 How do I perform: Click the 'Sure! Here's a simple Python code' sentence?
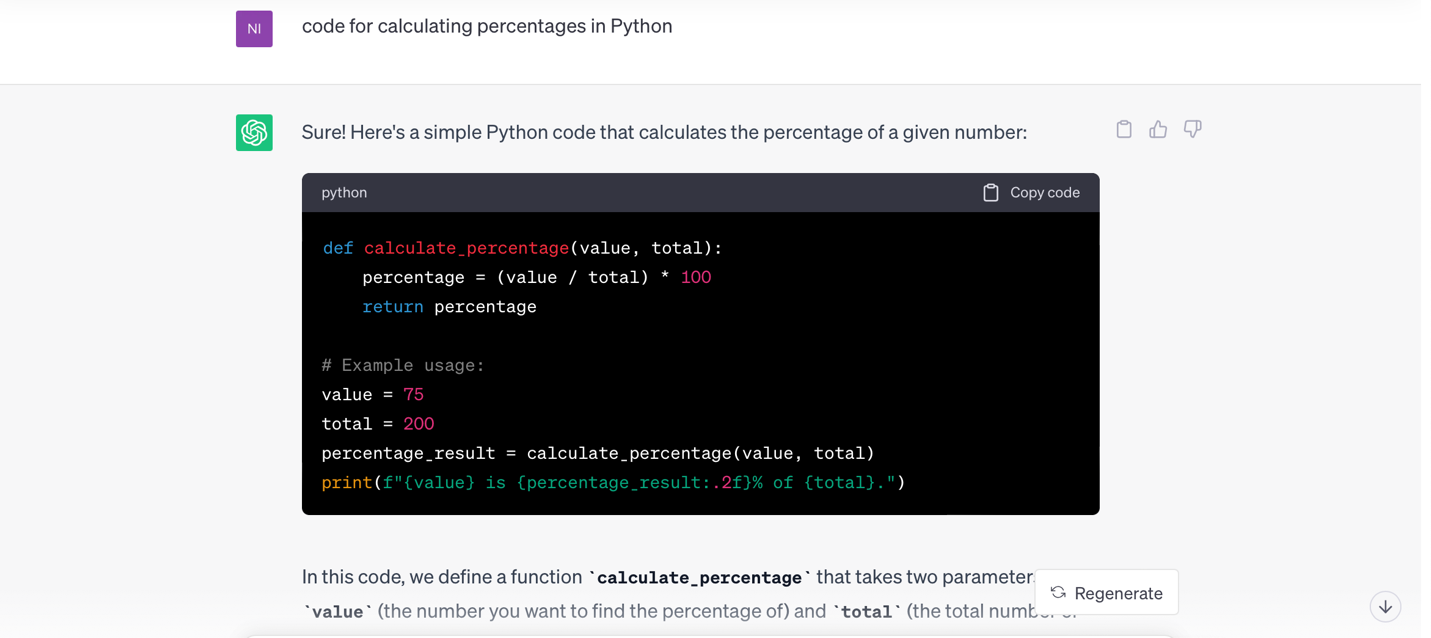[x=664, y=132]
